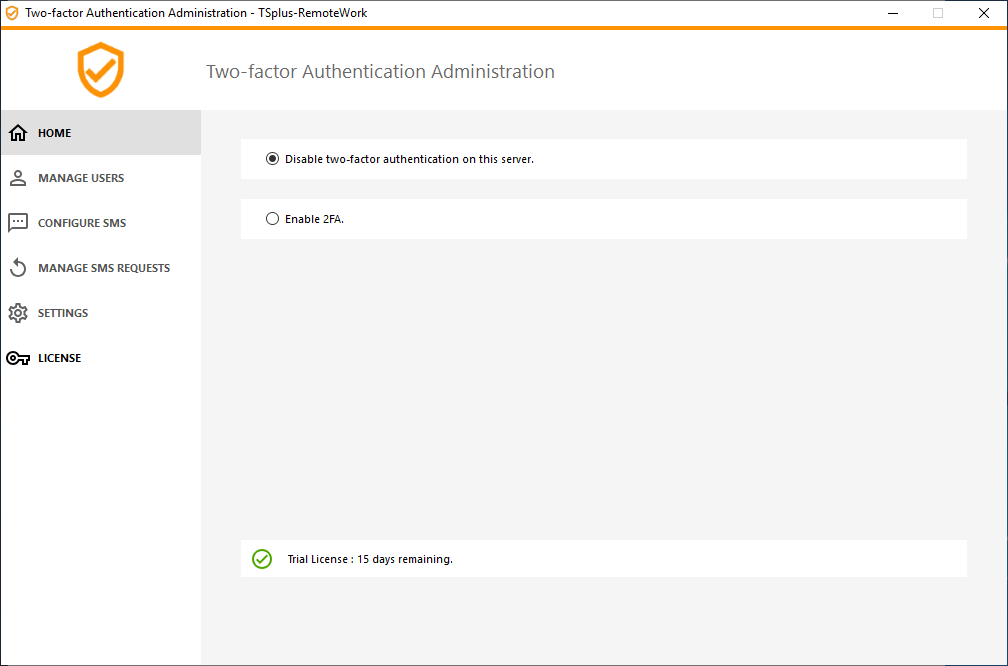1008x666 pixels.
Task: Switch to the MANAGE USERS section
Action: 80,177
